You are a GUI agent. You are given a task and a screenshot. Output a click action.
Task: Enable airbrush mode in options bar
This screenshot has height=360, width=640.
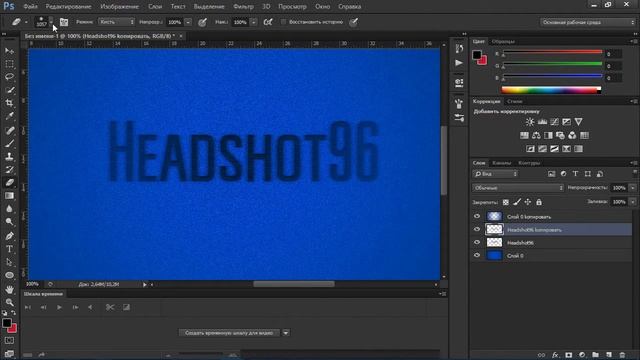pyautogui.click(x=268, y=22)
